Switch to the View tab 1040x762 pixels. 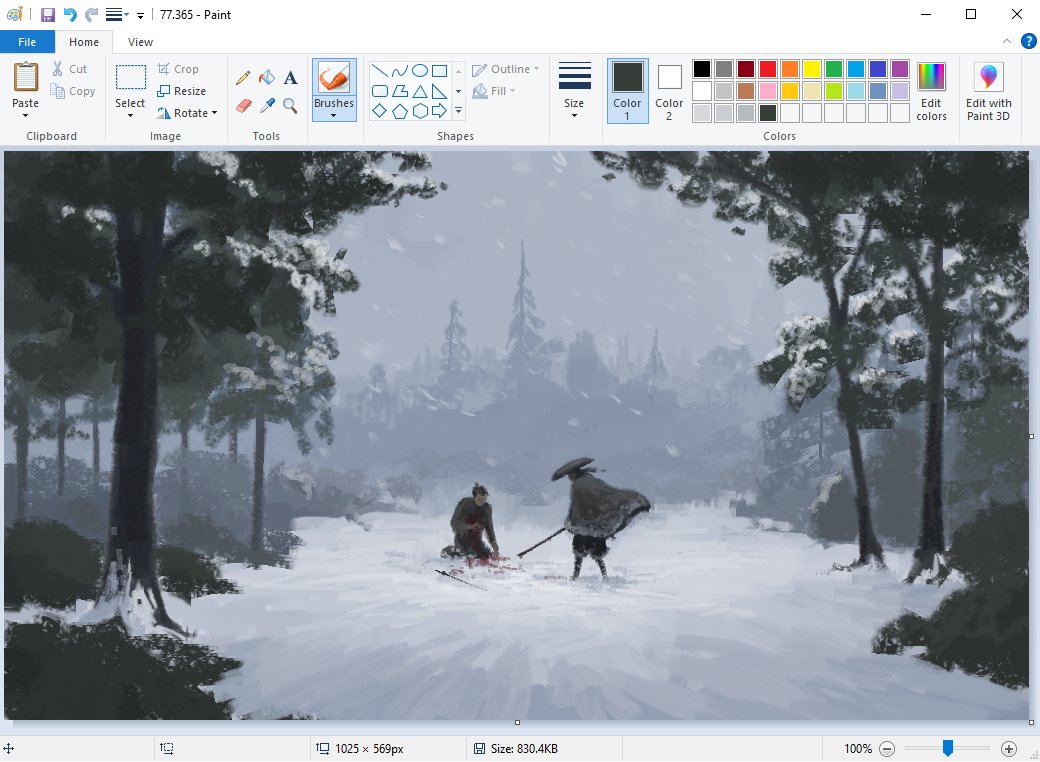[x=140, y=42]
